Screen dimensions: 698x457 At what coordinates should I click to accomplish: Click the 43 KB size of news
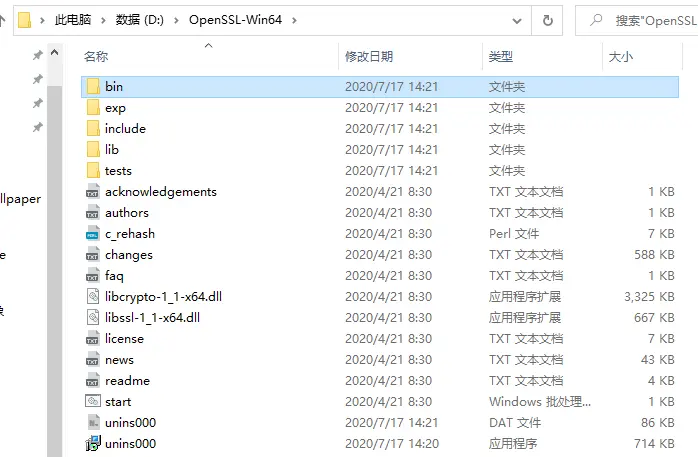658,360
